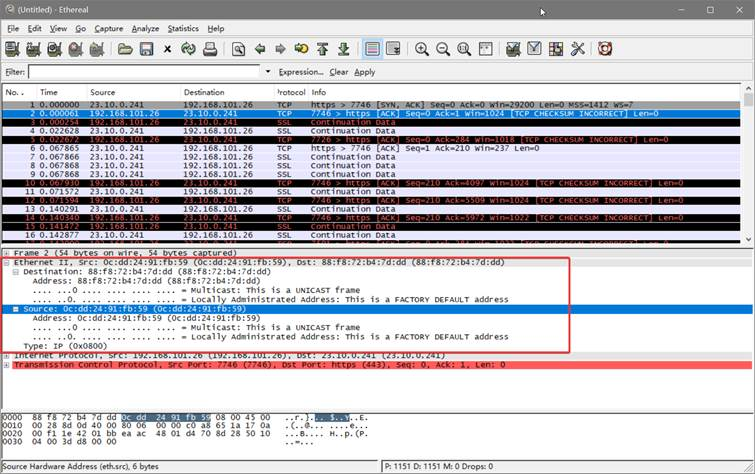755x474 pixels.
Task: Print packets with the printer icon
Action: pos(210,49)
